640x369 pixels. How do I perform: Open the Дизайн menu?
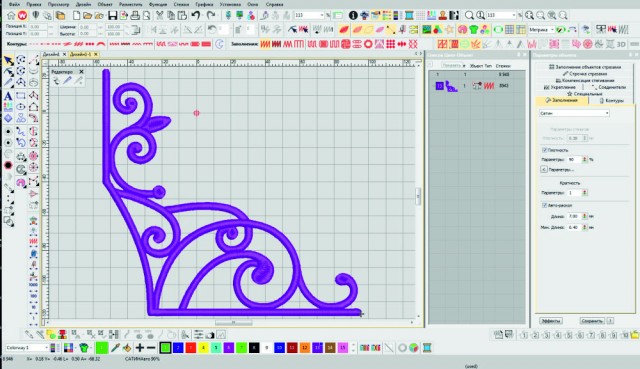point(83,4)
